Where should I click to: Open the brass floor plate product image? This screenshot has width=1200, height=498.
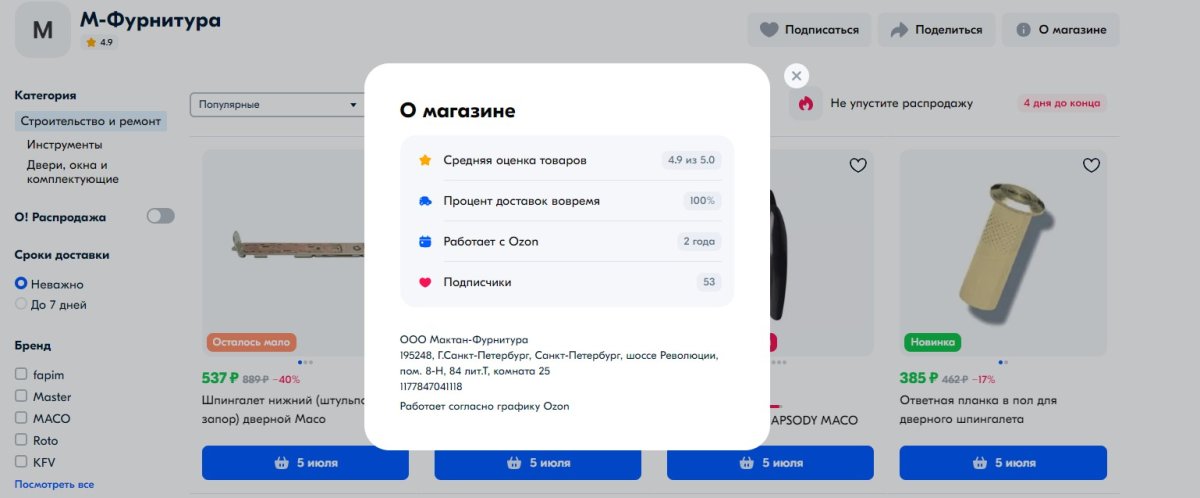pos(1003,253)
